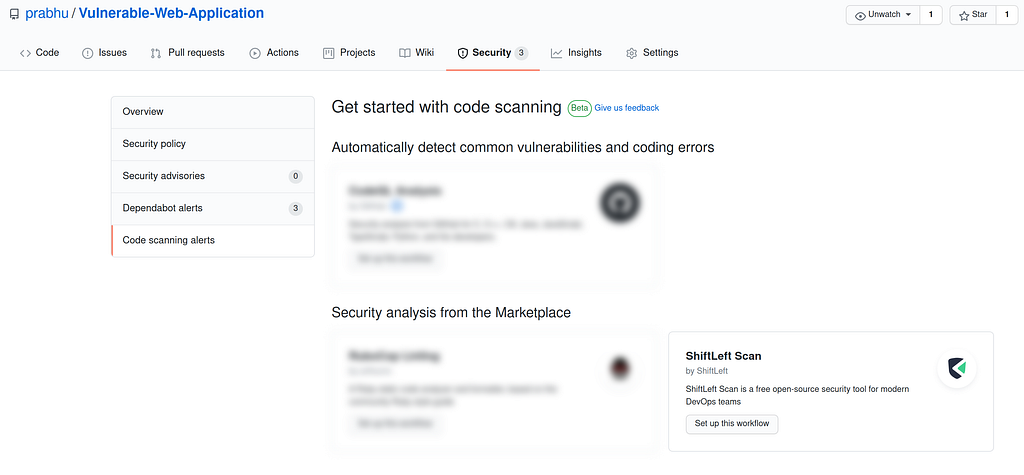Click the Insights tab graph icon
This screenshot has height=475, width=1024.
pyautogui.click(x=556, y=53)
